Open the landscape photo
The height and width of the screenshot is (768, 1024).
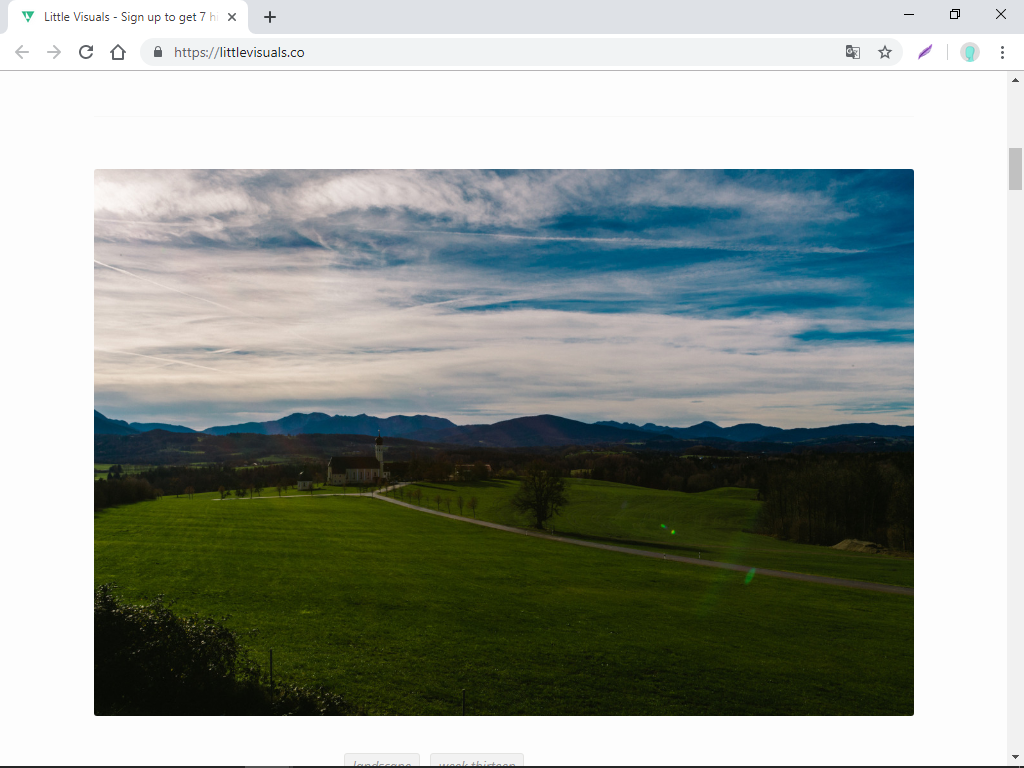[x=504, y=442]
